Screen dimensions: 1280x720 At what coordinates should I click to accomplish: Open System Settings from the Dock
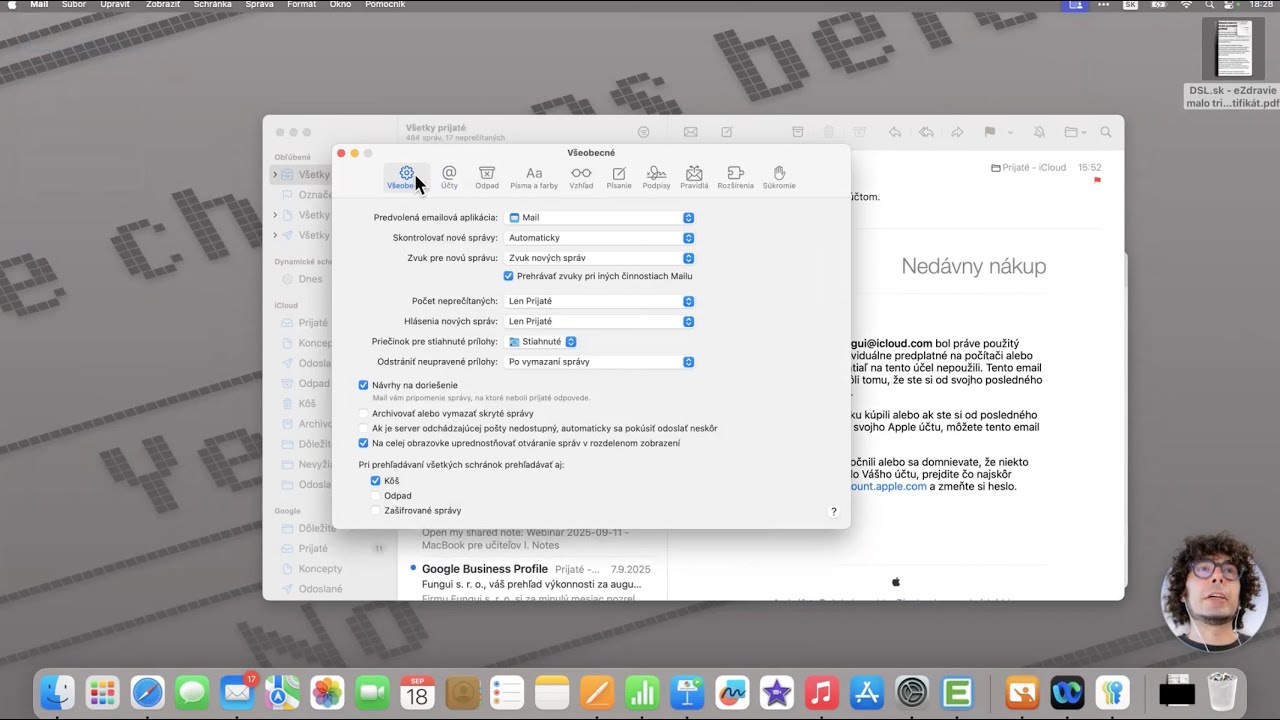click(x=912, y=692)
